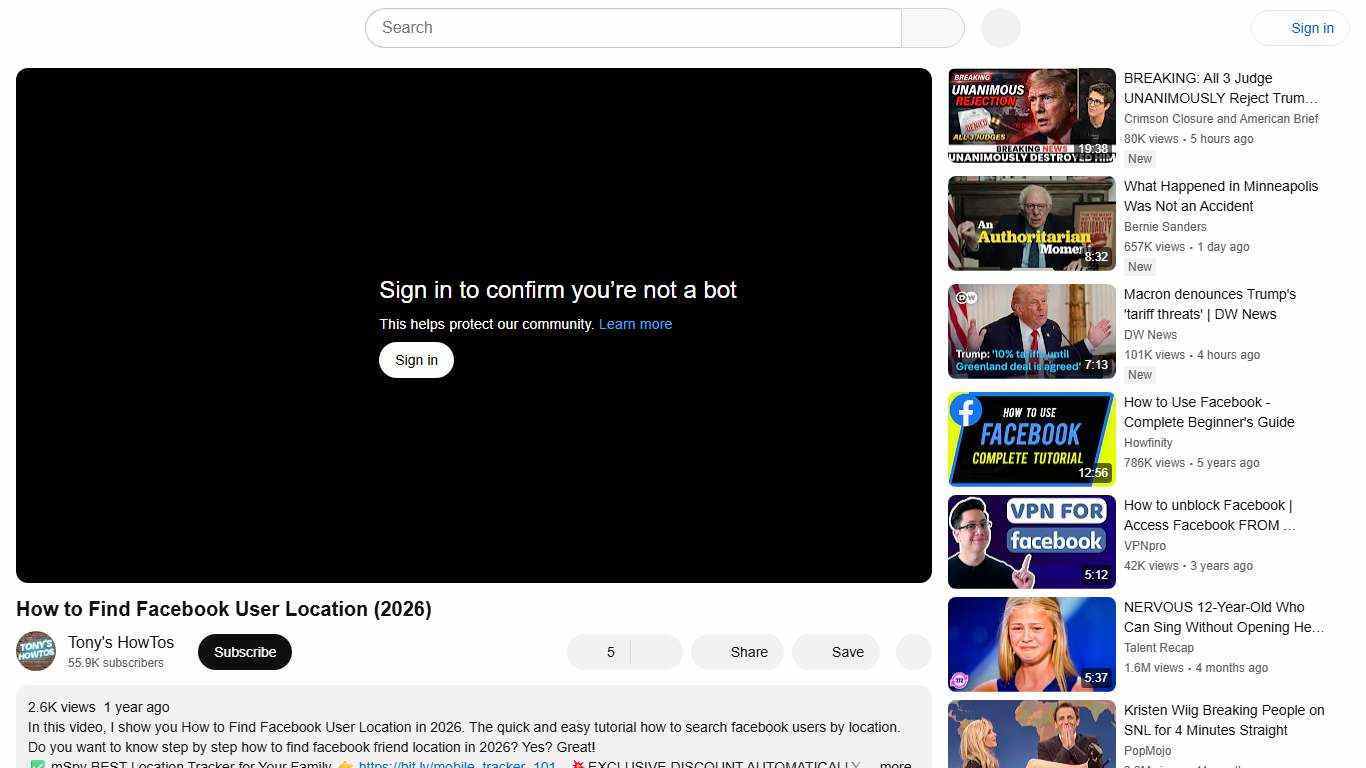Toggle like on the video counter
1366x768 pixels.
pyautogui.click(x=610, y=651)
